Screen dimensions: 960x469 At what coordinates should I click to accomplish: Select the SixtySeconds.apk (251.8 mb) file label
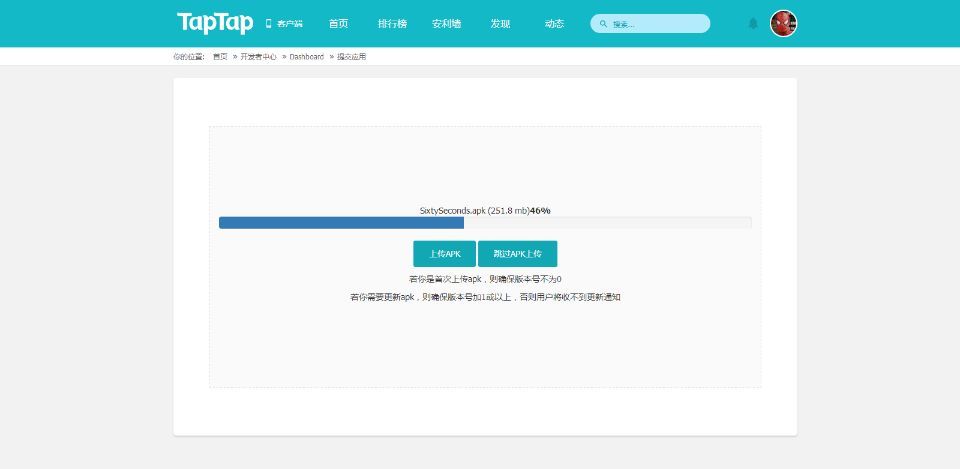[474, 211]
